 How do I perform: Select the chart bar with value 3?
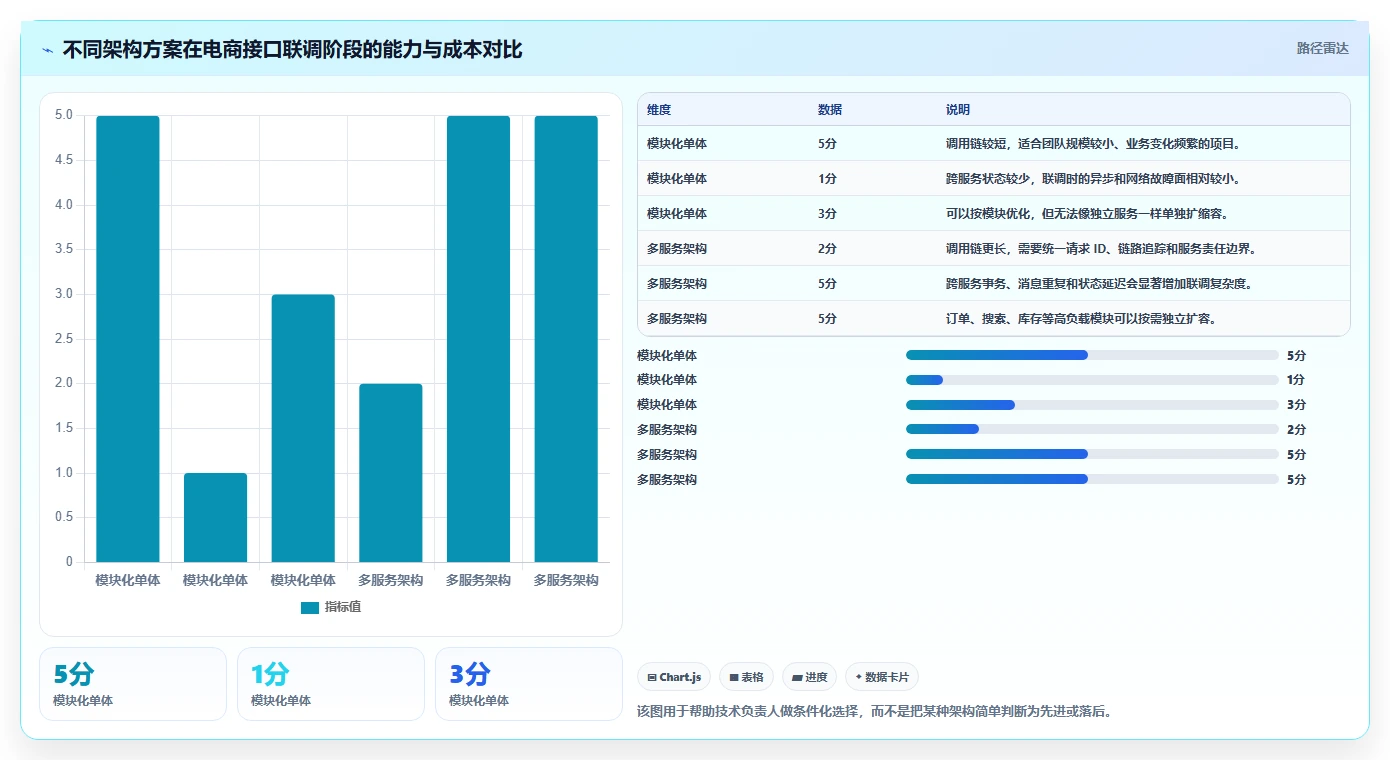coord(303,428)
